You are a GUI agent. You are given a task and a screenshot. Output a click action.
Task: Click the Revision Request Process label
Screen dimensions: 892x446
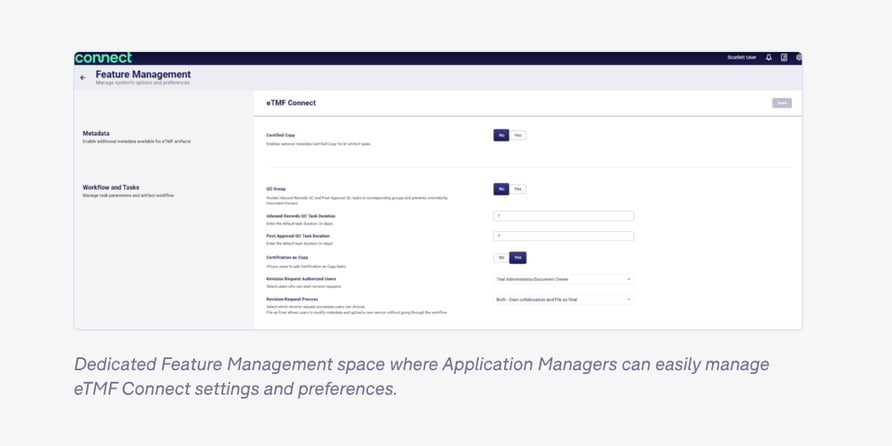pyautogui.click(x=292, y=299)
